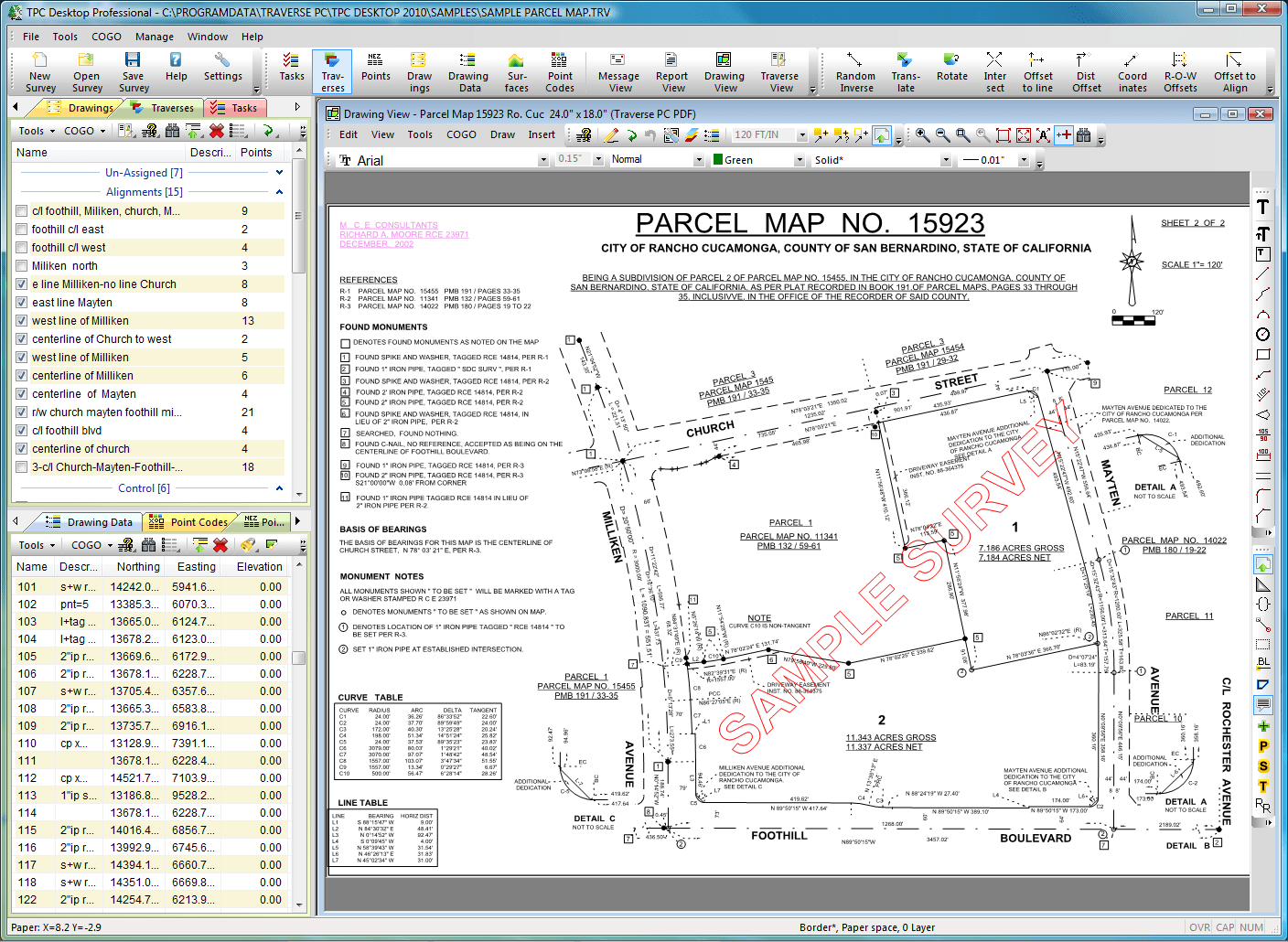Viewport: 1288px width, 942px height.
Task: Click the circle tool in right drawing toolbar
Action: [x=1263, y=335]
